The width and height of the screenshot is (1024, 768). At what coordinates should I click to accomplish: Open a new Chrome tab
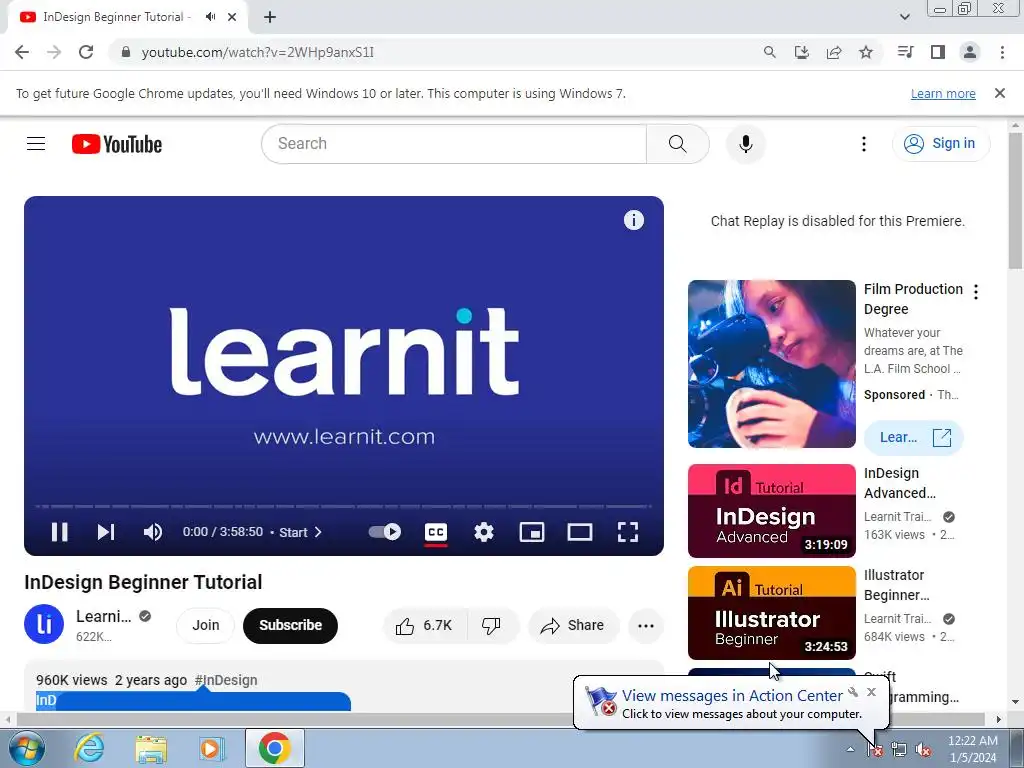pos(270,18)
